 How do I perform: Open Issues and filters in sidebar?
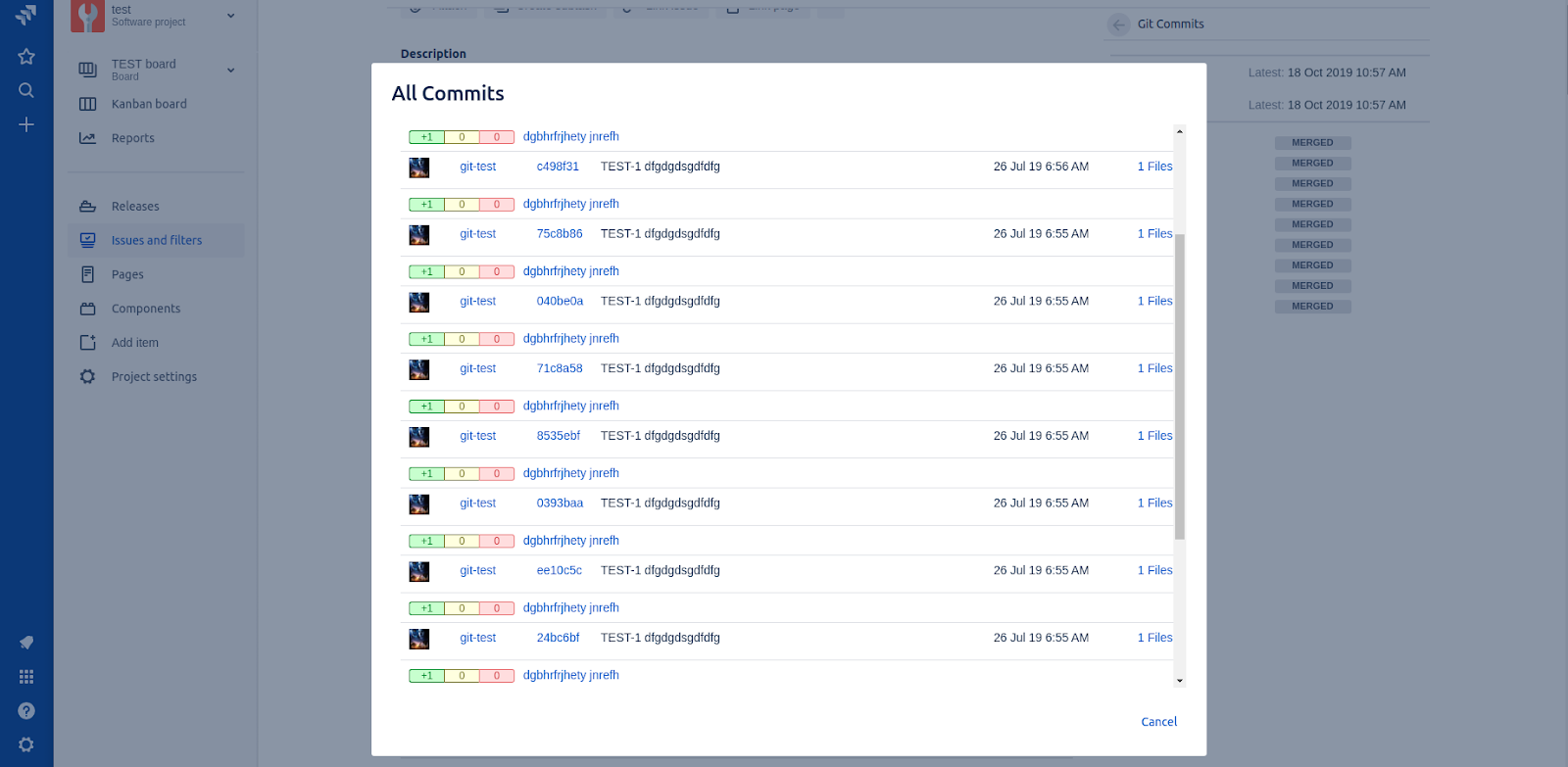click(x=157, y=240)
